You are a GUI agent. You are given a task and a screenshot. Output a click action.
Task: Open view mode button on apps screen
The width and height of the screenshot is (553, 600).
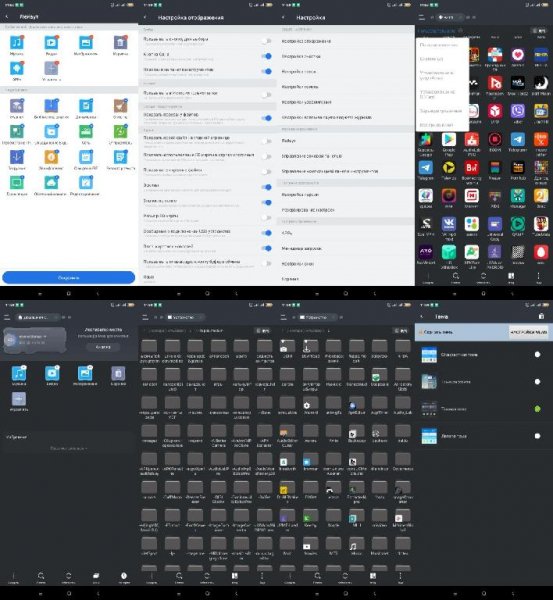point(538,31)
